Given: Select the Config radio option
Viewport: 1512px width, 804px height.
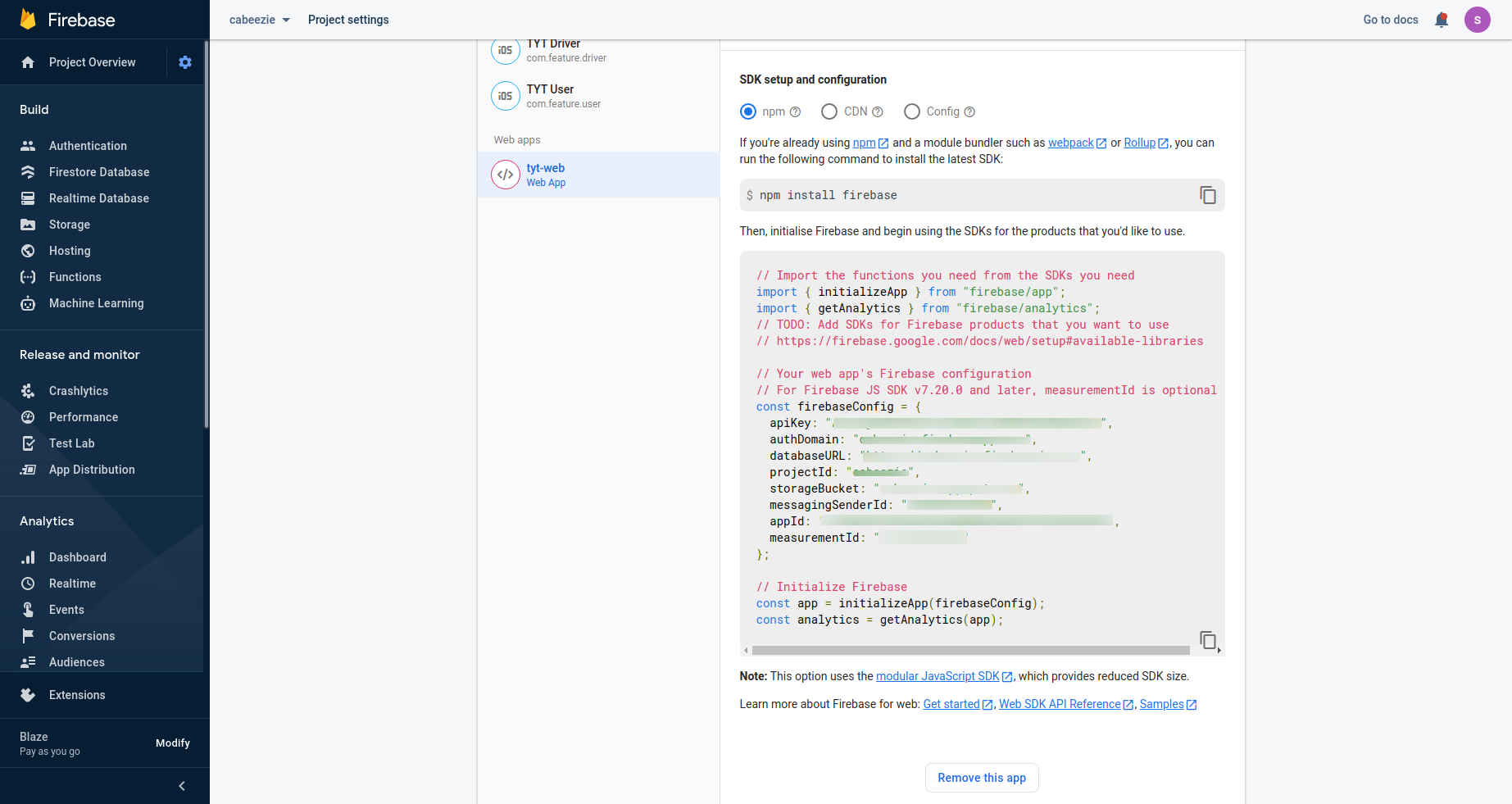Looking at the screenshot, I should 912,111.
